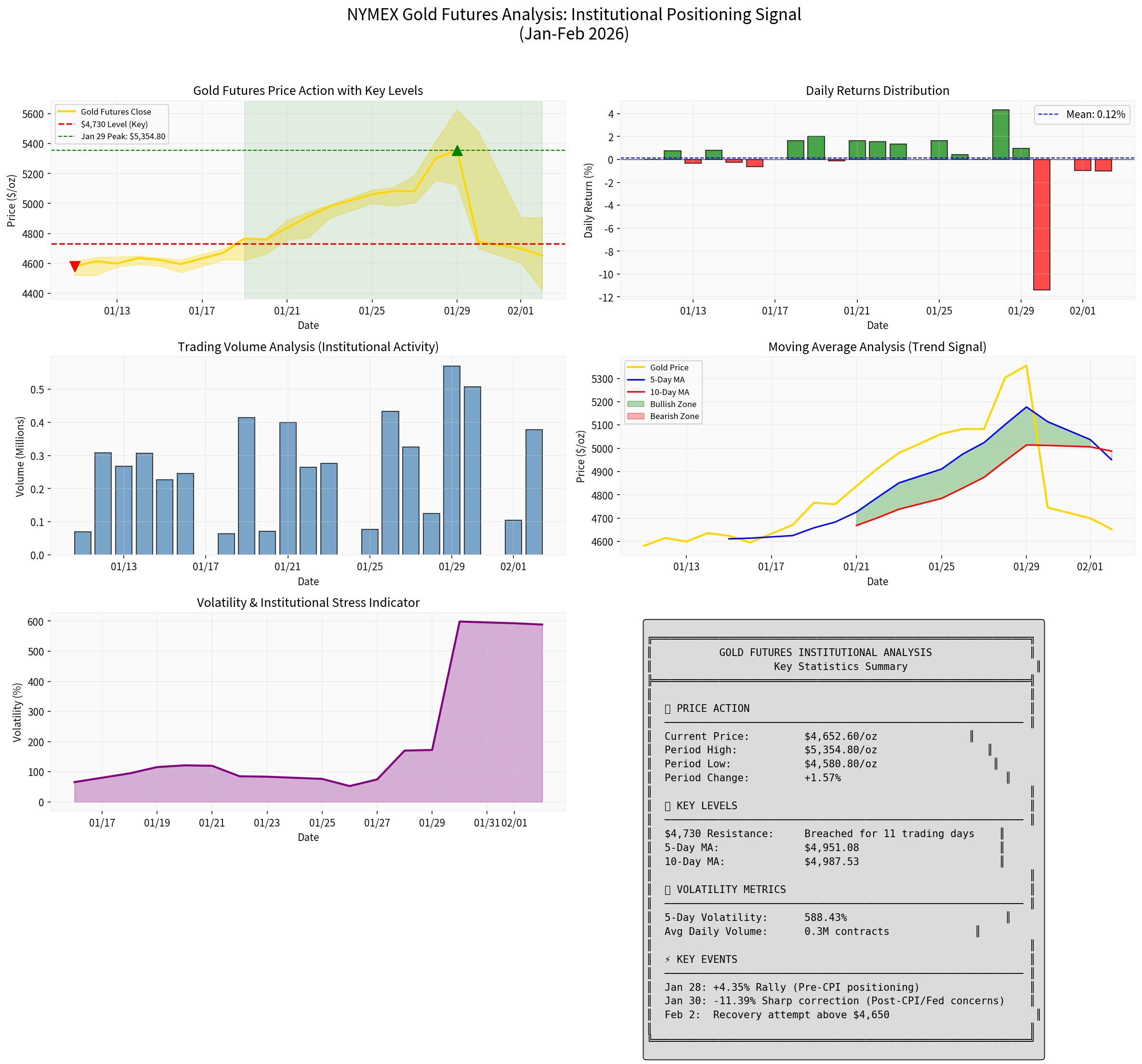1142x1064 pixels.
Task: Click the $4,730 Level legend entry
Action: 114,124
